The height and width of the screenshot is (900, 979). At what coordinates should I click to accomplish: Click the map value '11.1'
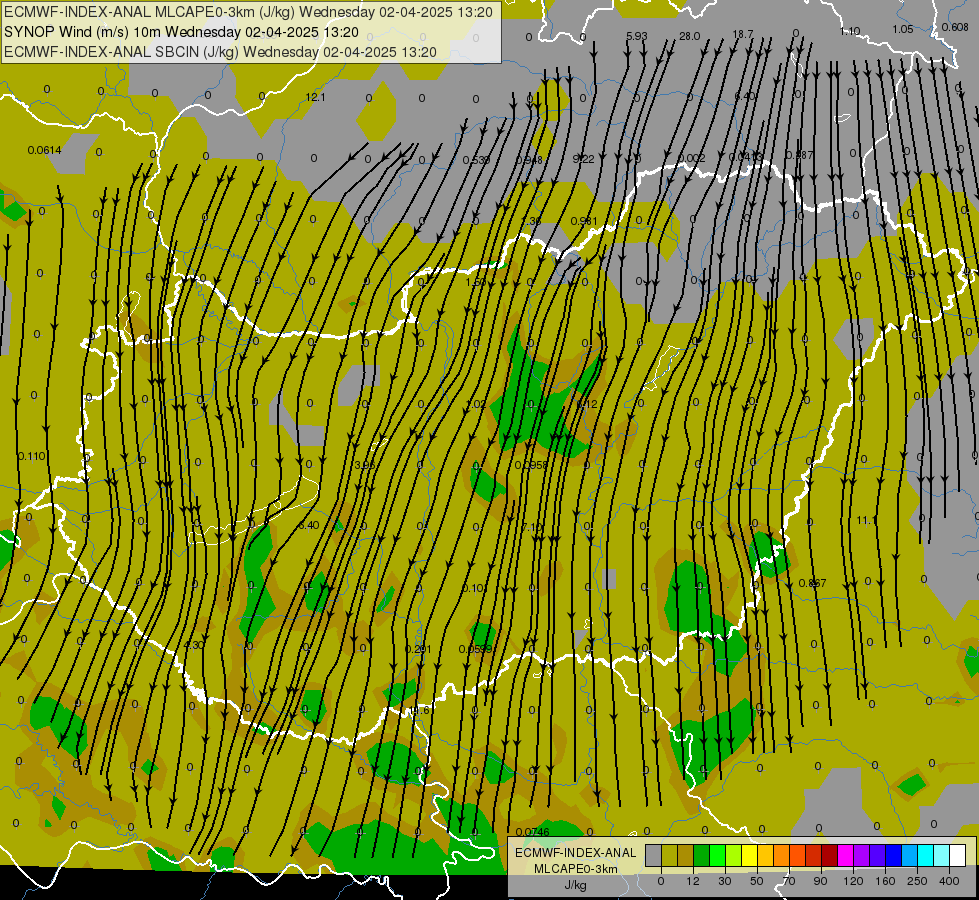click(x=867, y=520)
